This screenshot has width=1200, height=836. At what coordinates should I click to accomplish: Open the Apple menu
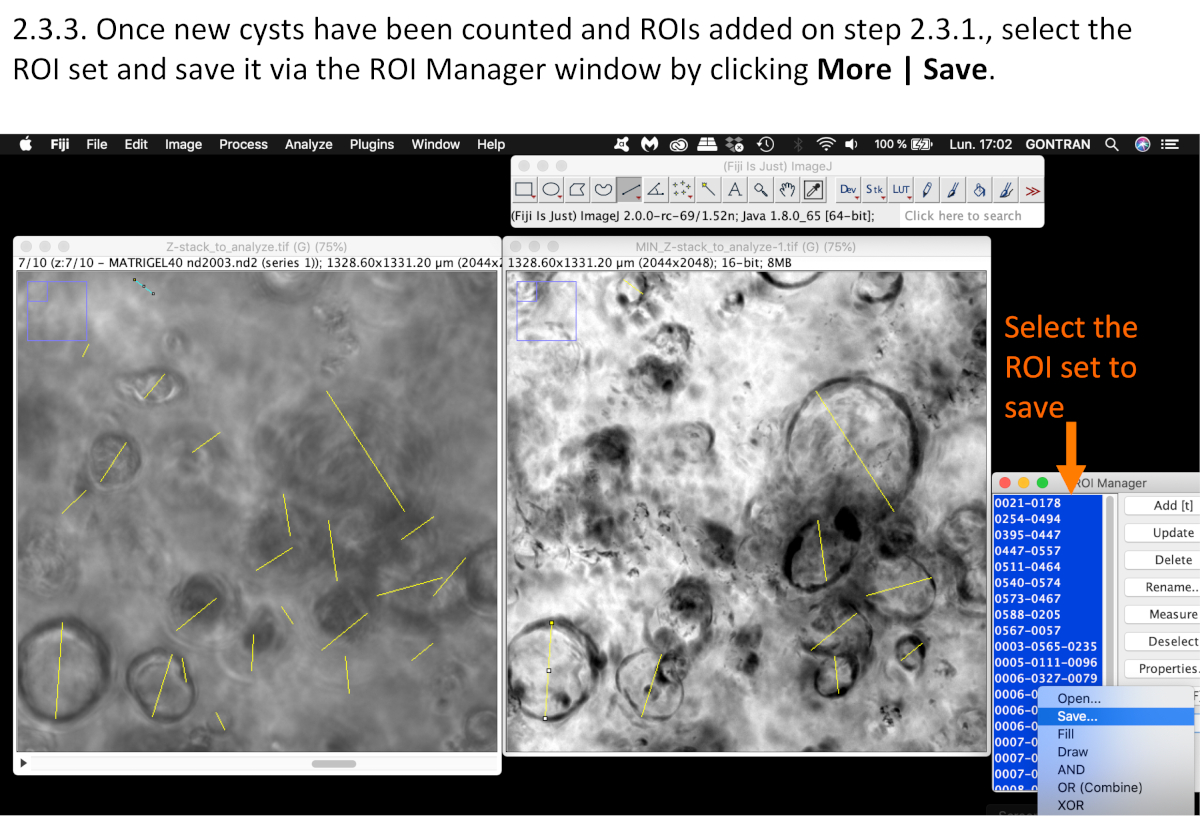point(26,144)
